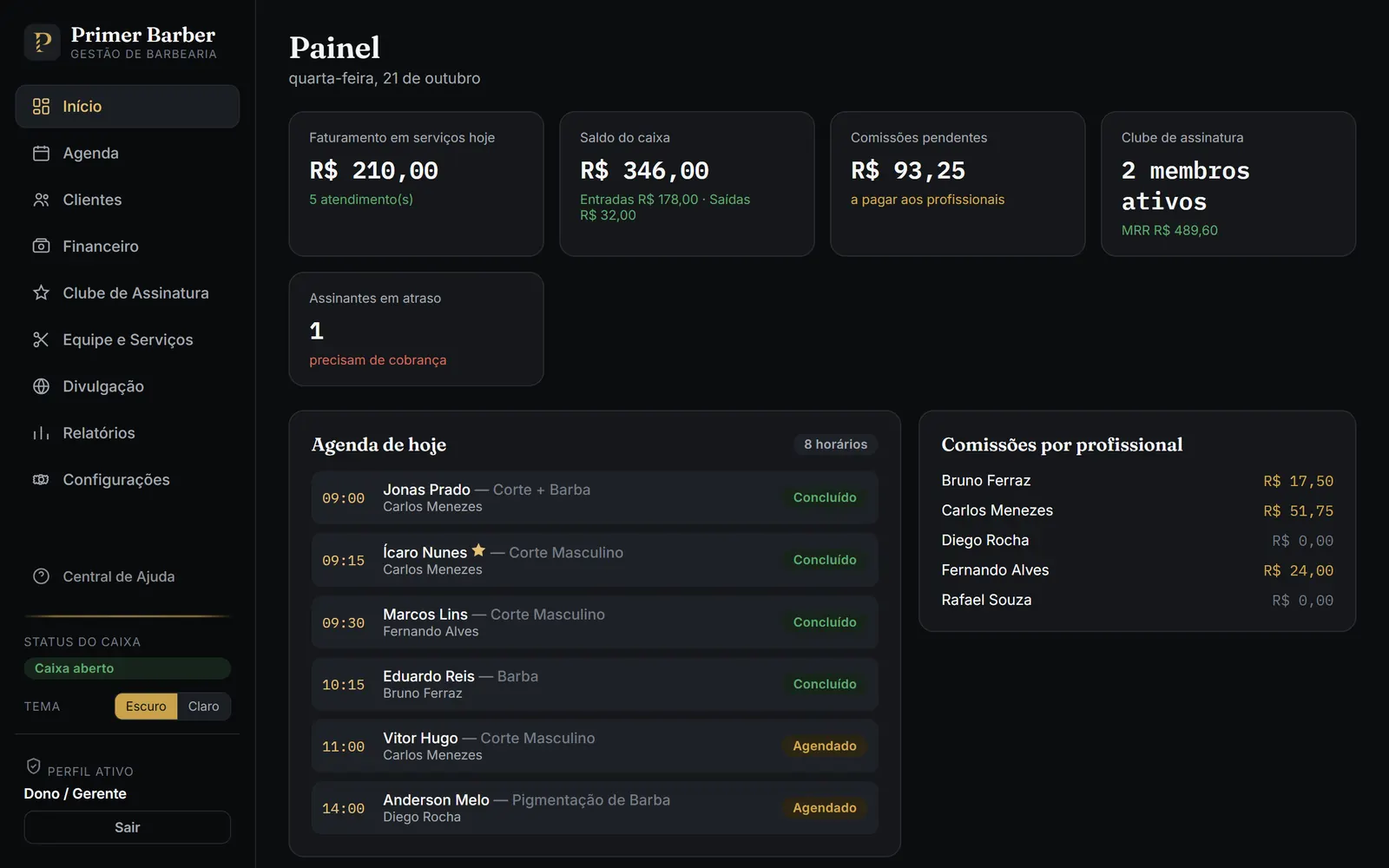Open the Divulgação page
Screen dimensions: 1389x868
127,386
